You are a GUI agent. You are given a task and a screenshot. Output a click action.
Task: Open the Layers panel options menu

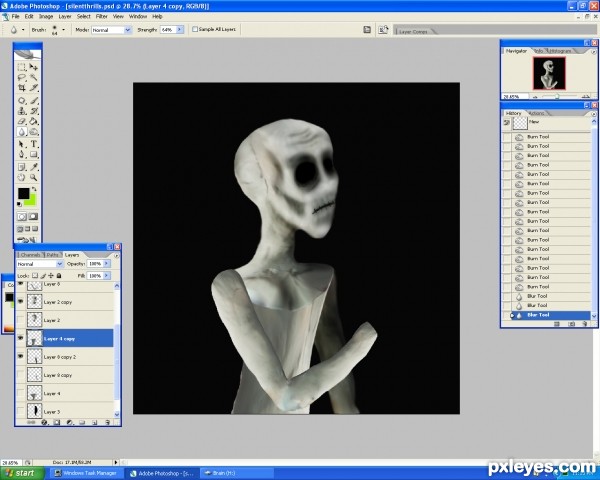[117, 255]
